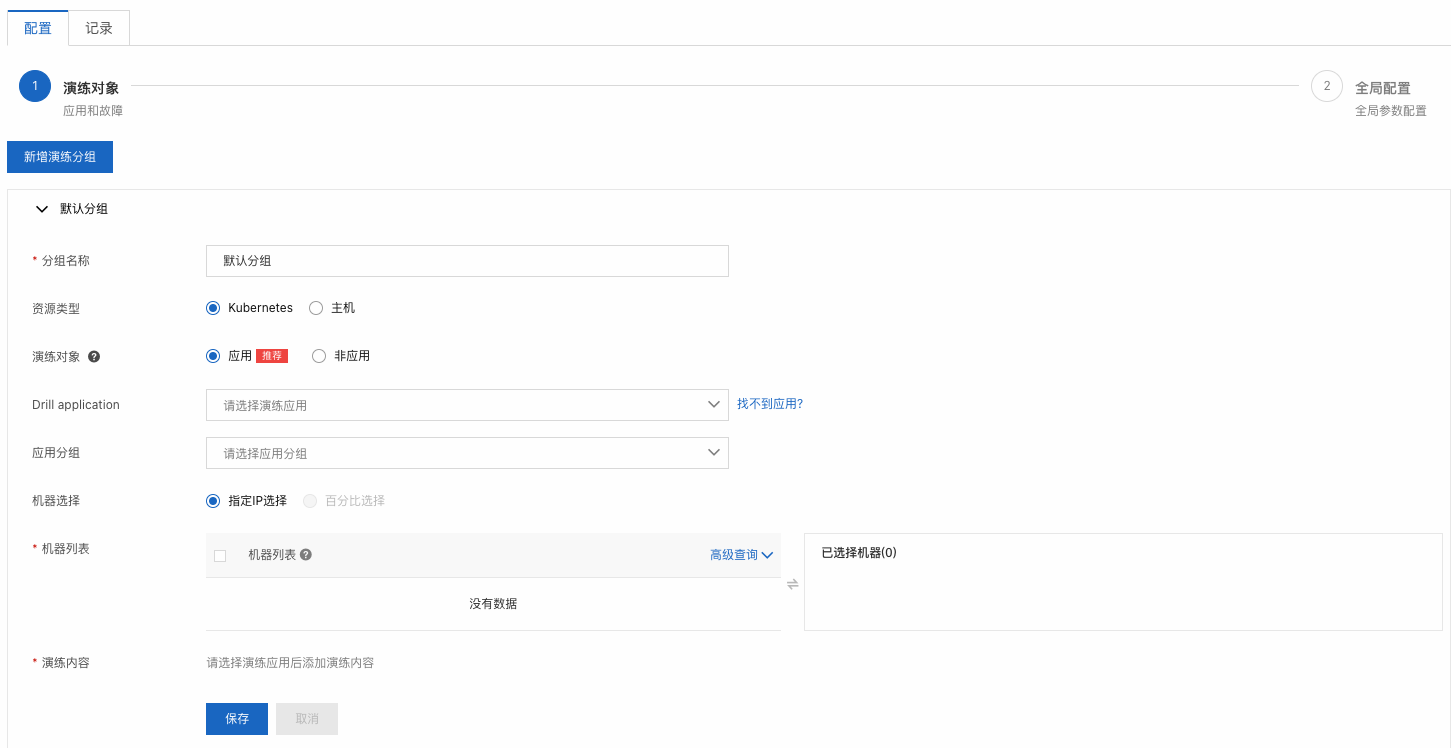Check the select-all 机器列表 checkbox
Viewport: 1451px width, 748px height.
point(221,556)
